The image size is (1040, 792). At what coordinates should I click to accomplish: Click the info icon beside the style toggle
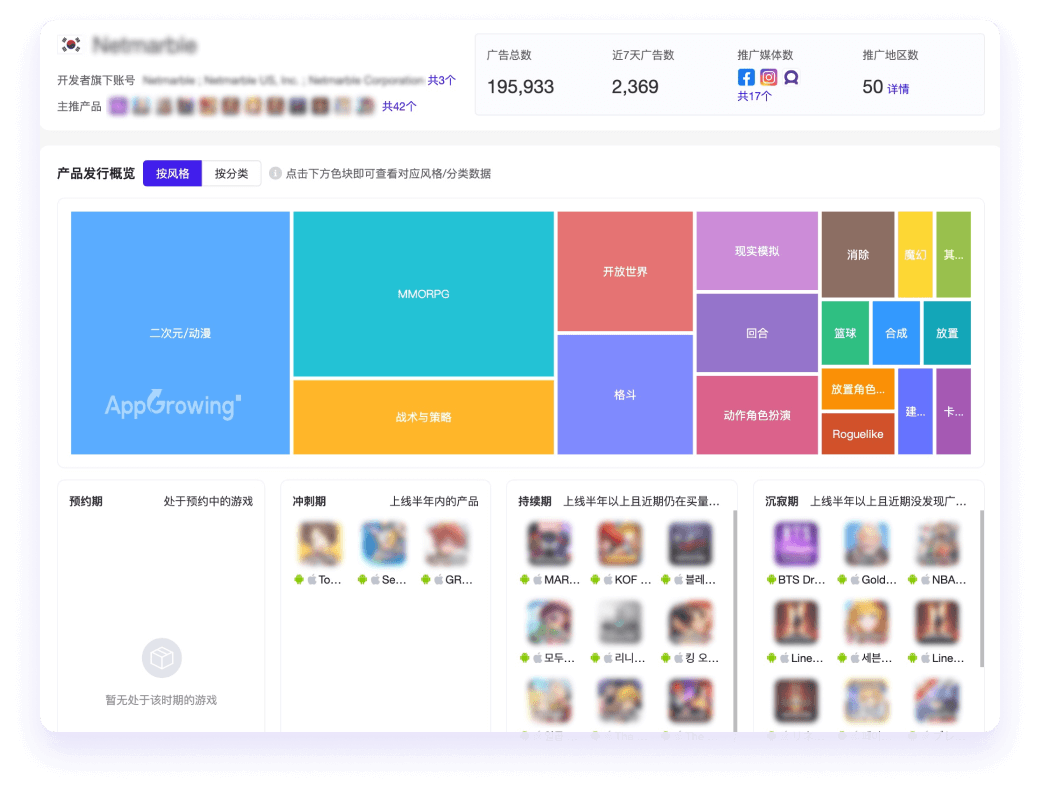(275, 173)
